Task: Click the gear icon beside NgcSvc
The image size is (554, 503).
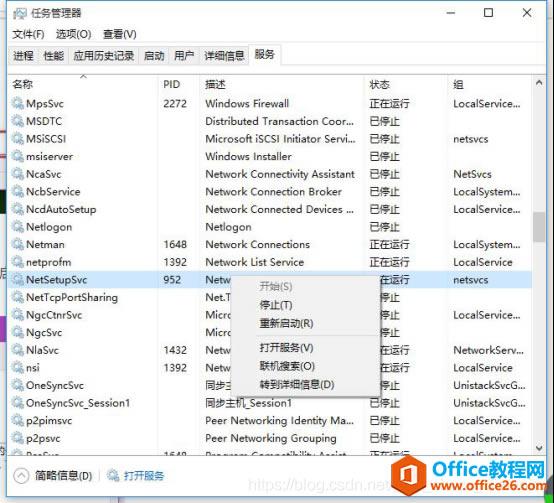Action: [x=17, y=332]
